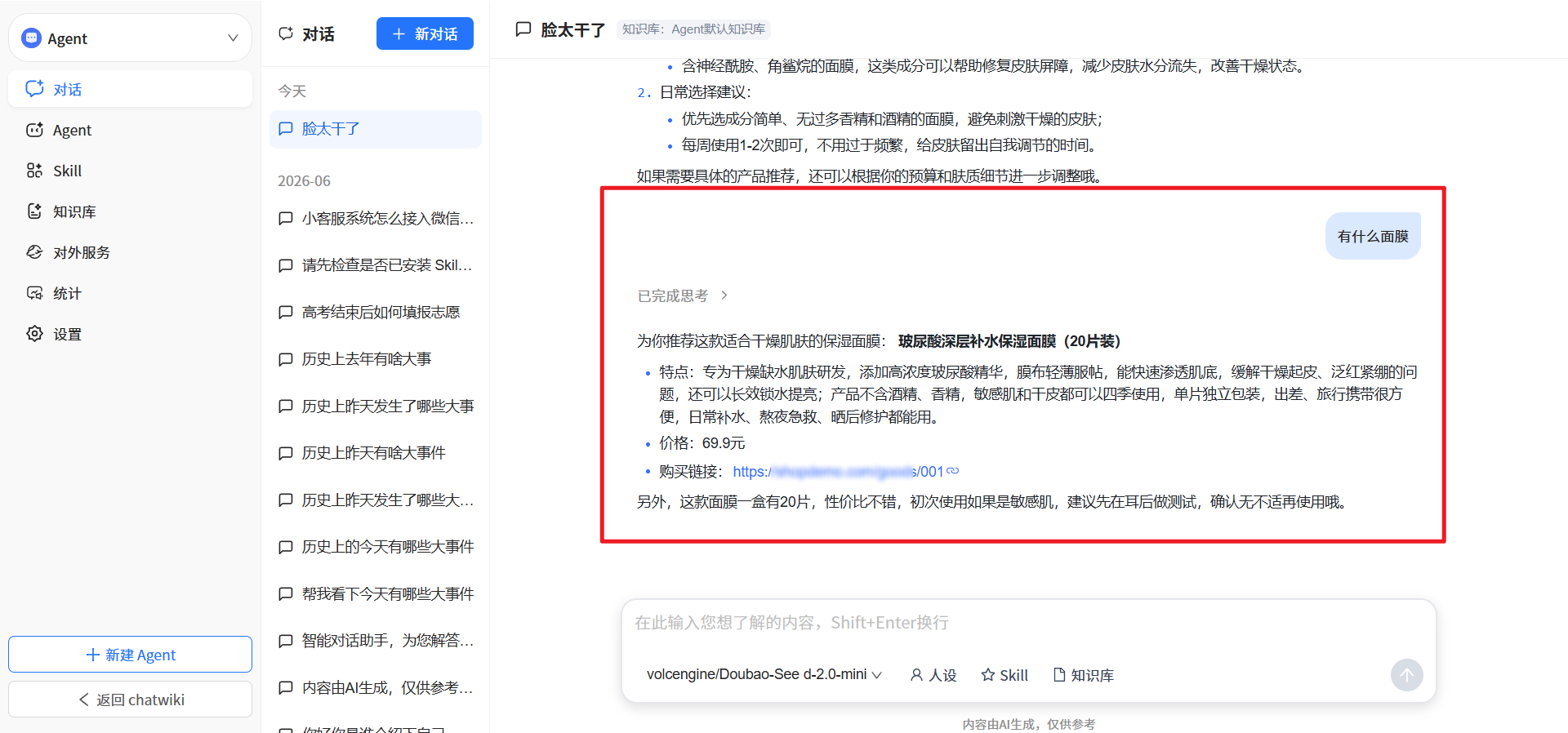This screenshot has width=1568, height=733.
Task: Click the send arrow button
Action: pyautogui.click(x=1406, y=675)
